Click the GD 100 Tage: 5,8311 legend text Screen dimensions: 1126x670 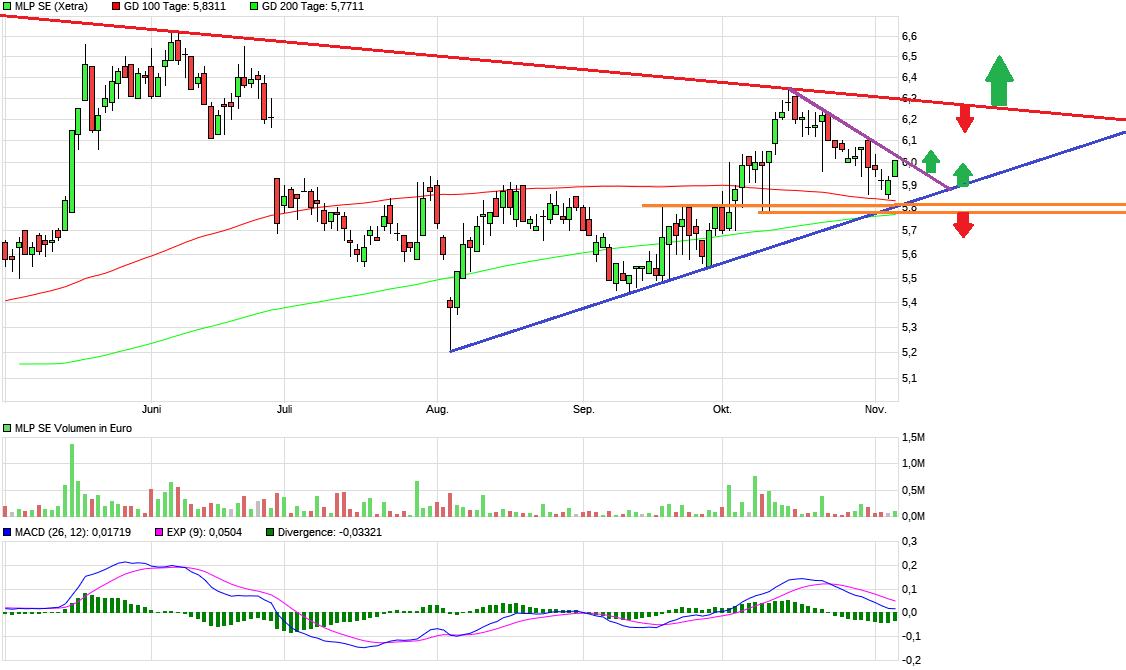(175, 7)
